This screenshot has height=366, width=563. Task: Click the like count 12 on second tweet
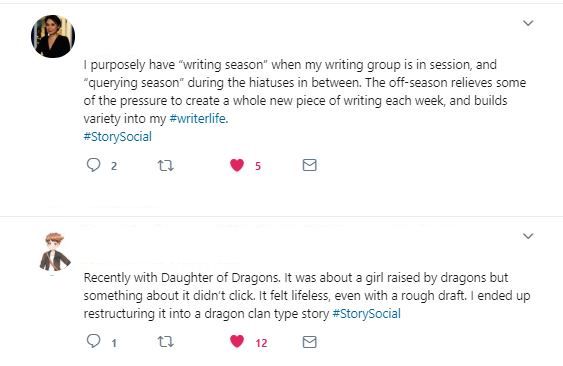pos(261,343)
